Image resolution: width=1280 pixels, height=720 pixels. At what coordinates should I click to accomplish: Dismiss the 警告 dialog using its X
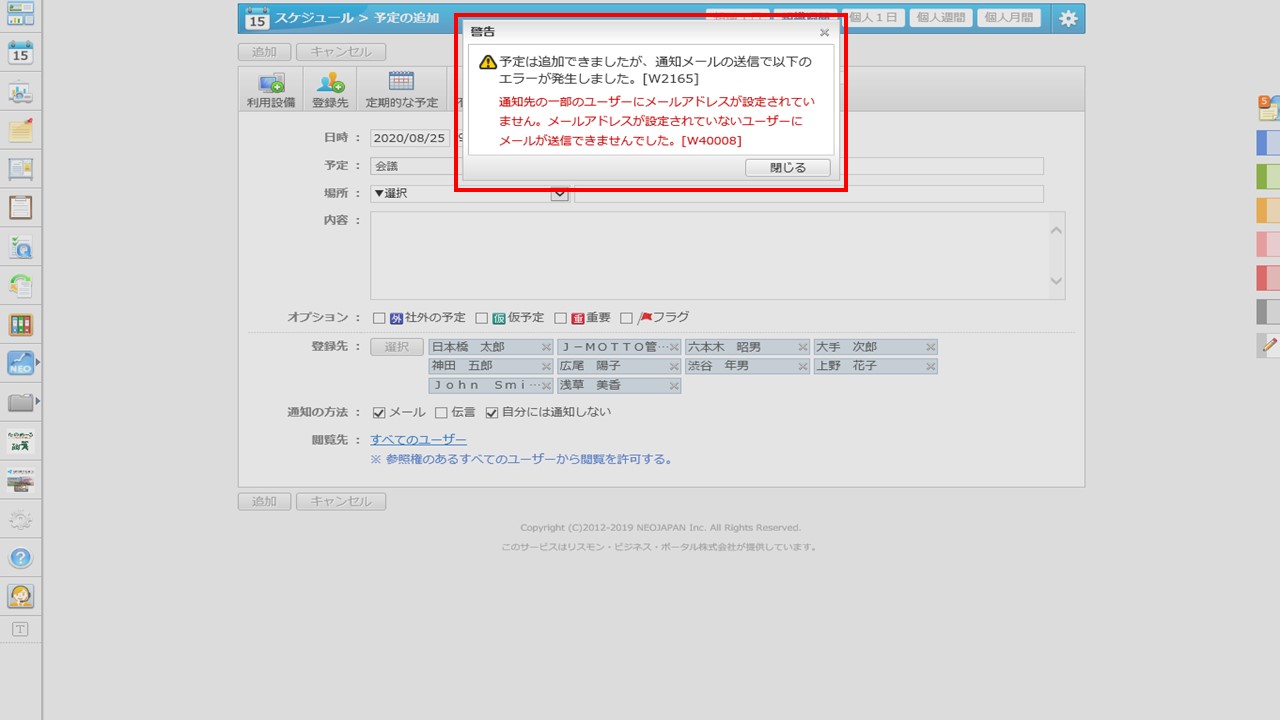click(824, 32)
